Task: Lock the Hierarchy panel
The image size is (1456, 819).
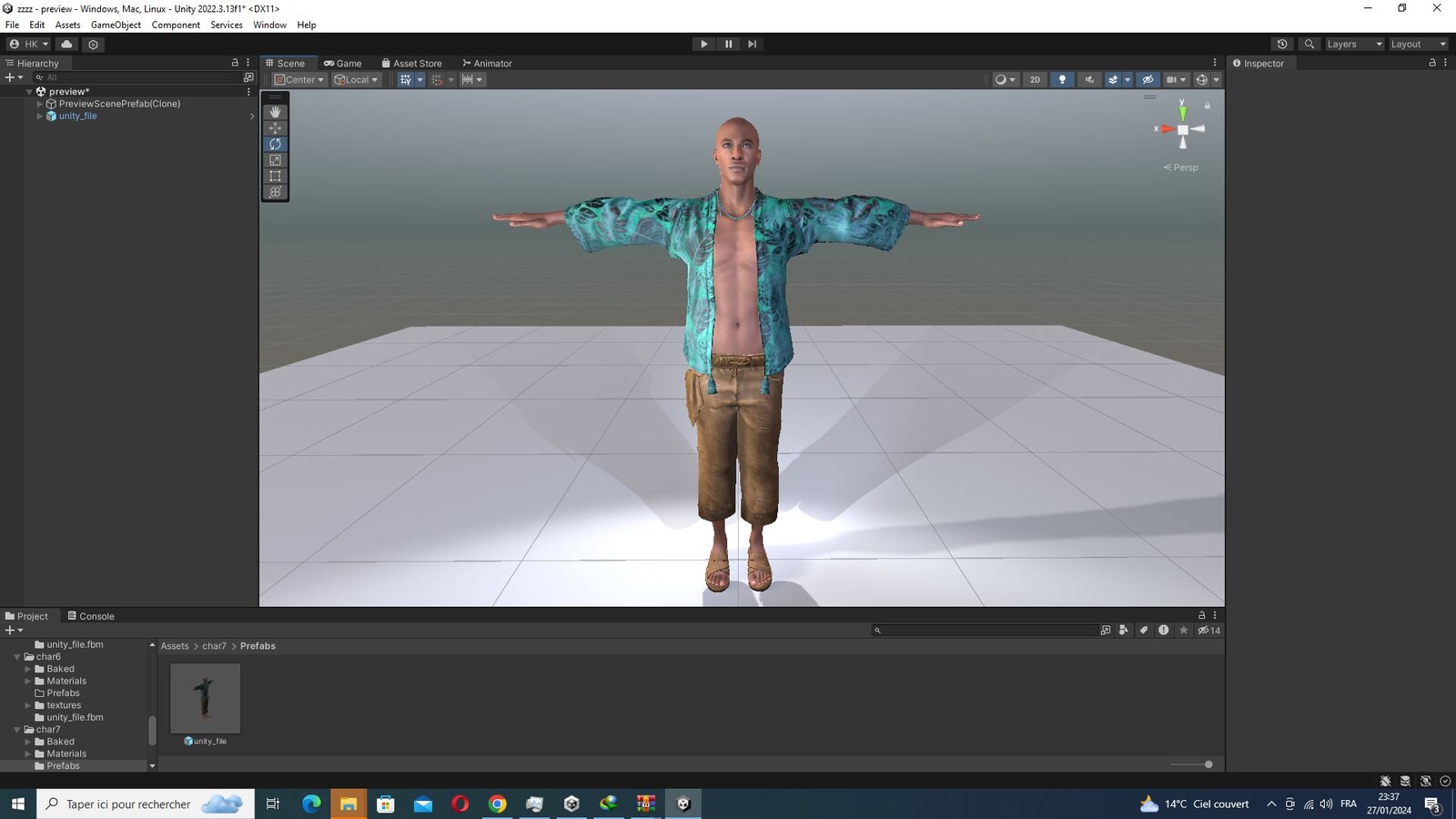Action: click(235, 63)
